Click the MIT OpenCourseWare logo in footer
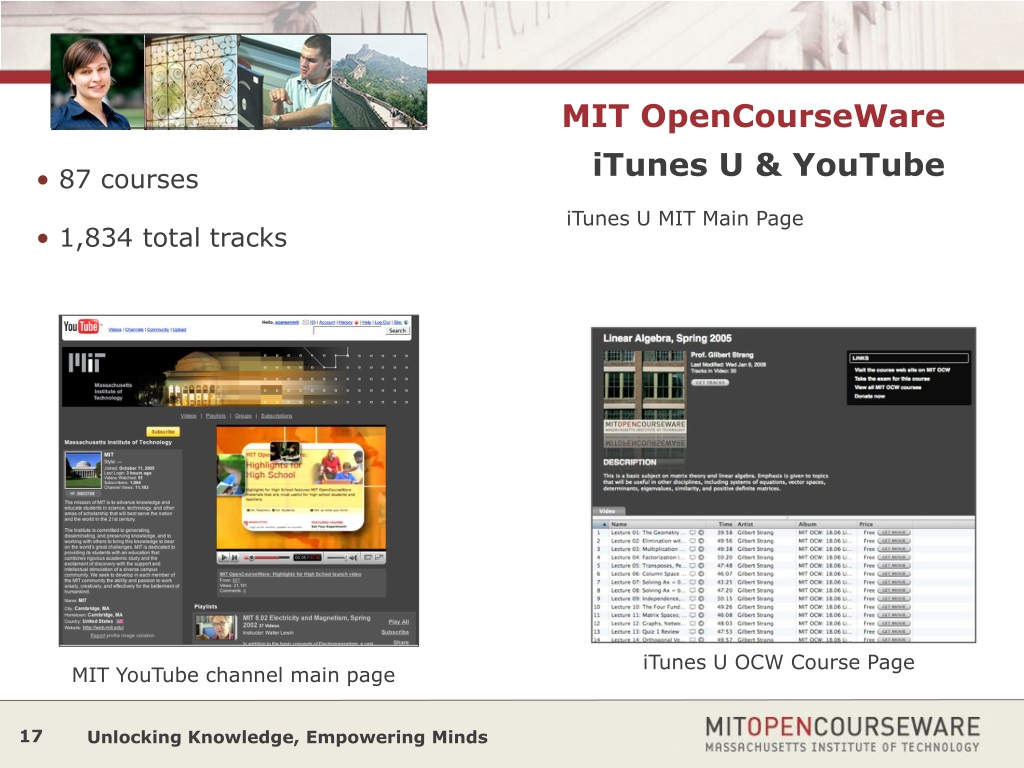 [842, 734]
